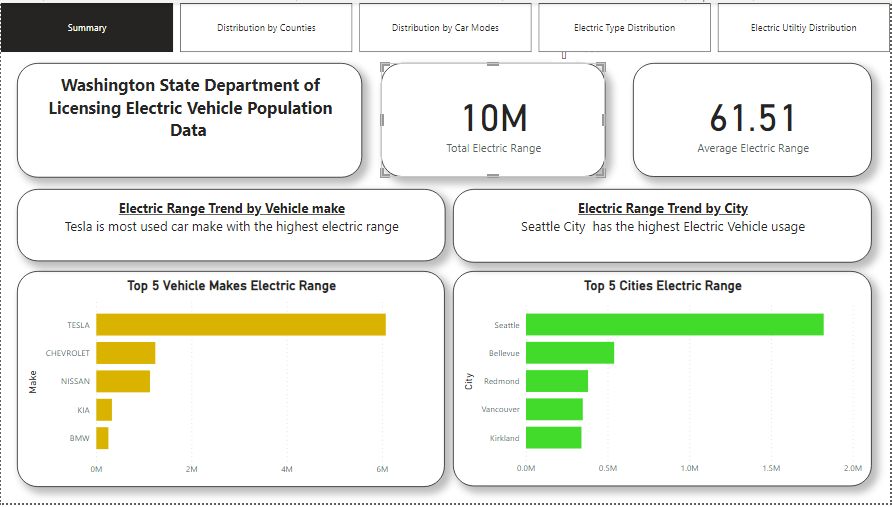The image size is (892, 507).
Task: Select the Seattle bar in cities chart
Action: [674, 325]
